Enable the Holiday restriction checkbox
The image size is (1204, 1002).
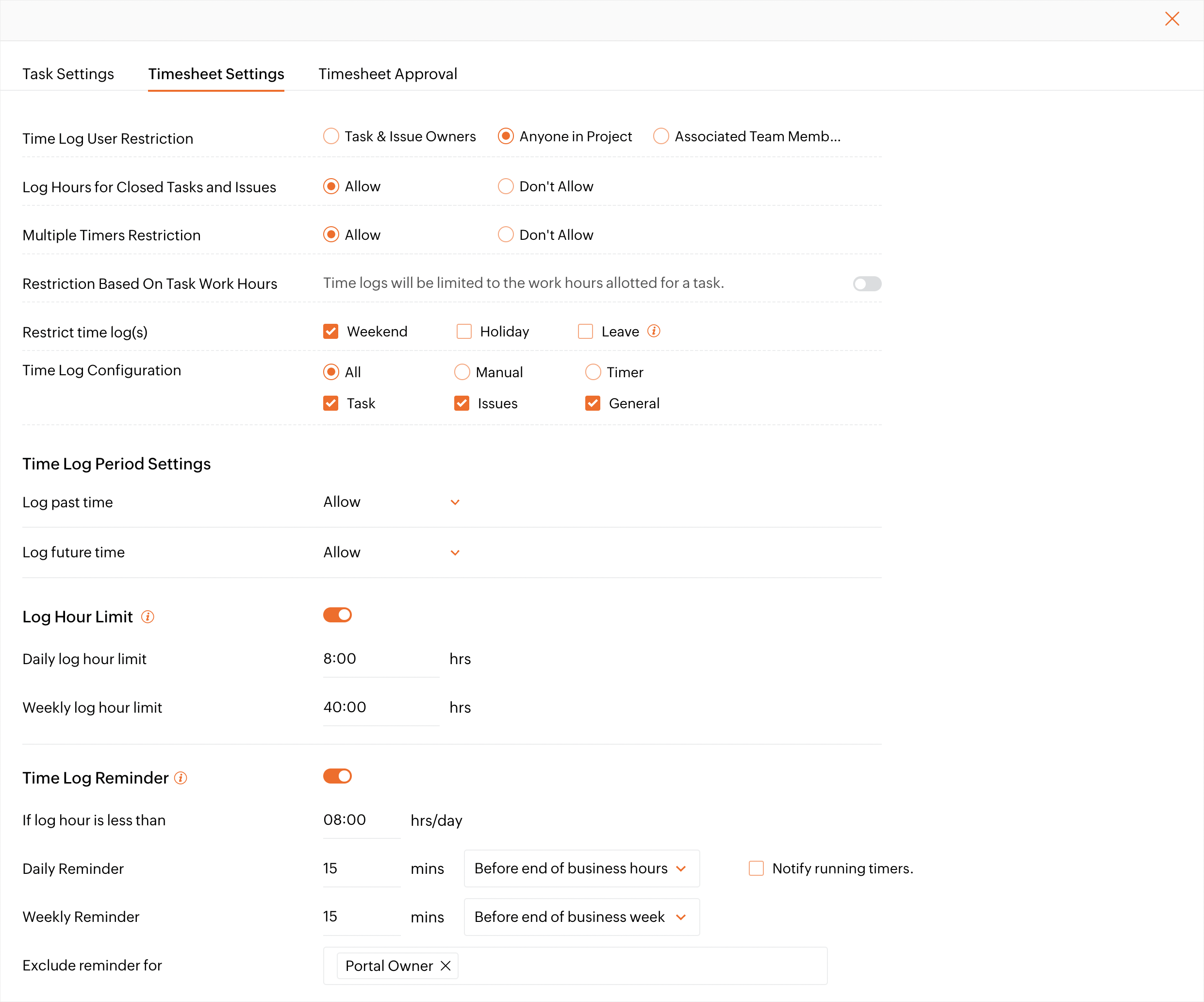[x=464, y=332]
